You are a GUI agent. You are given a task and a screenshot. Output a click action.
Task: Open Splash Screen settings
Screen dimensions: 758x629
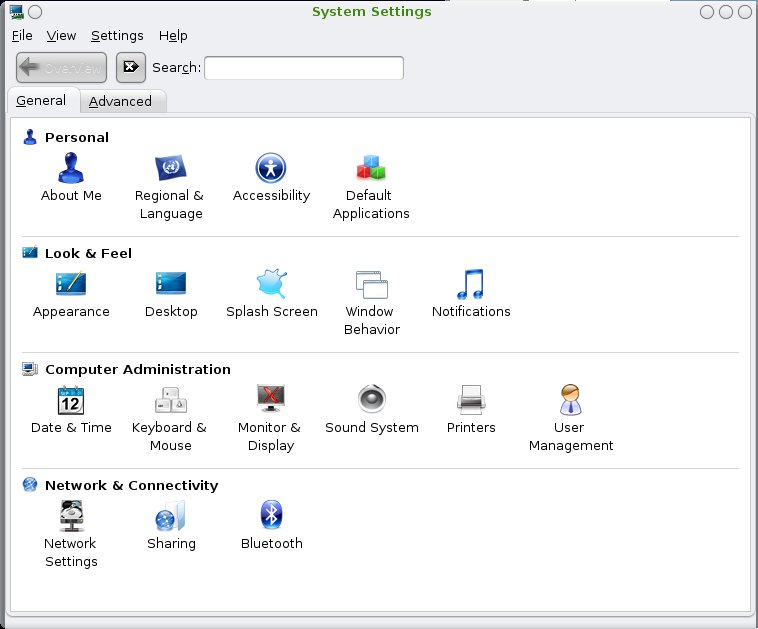coord(271,285)
